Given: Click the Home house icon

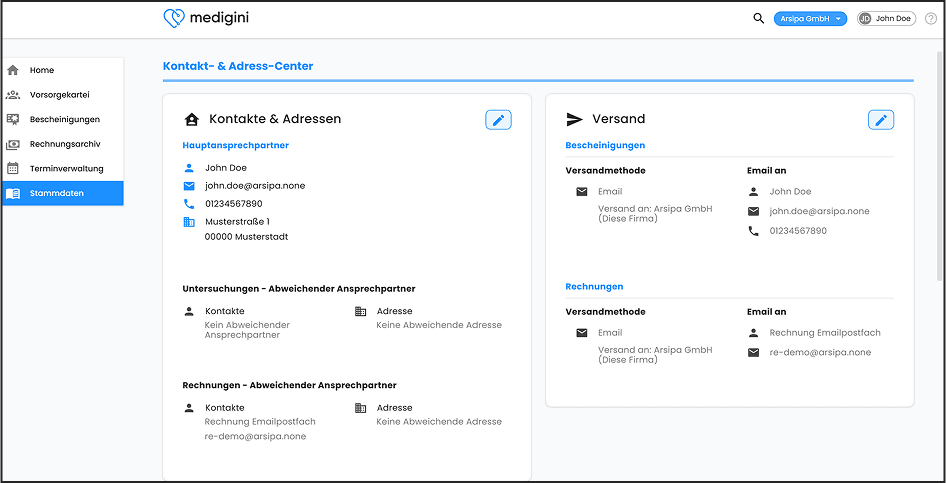Looking at the screenshot, I should click(x=13, y=70).
